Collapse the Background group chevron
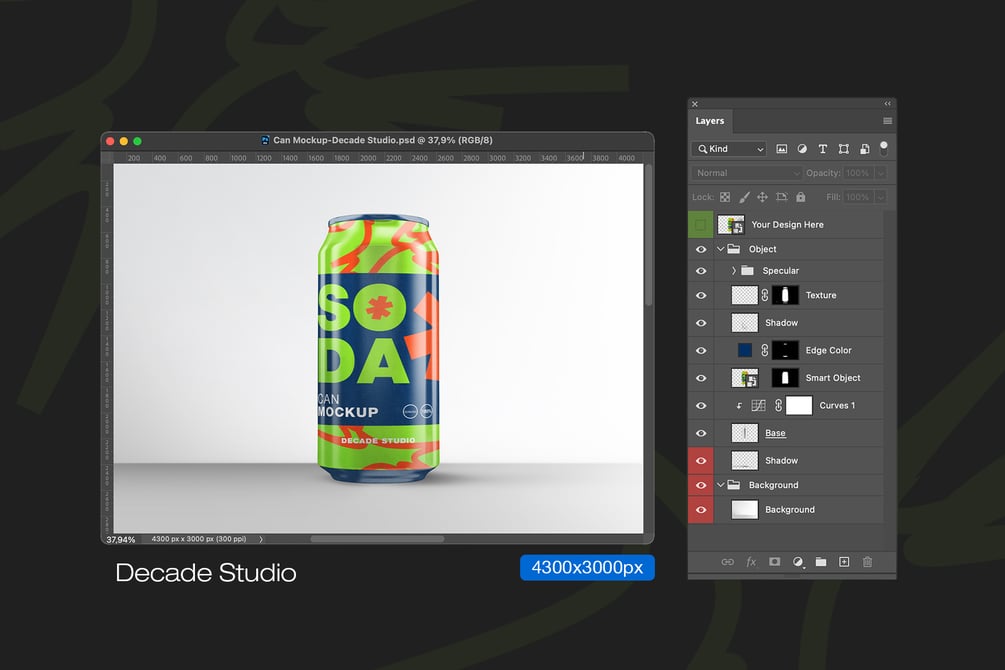This screenshot has width=1005, height=670. click(720, 485)
